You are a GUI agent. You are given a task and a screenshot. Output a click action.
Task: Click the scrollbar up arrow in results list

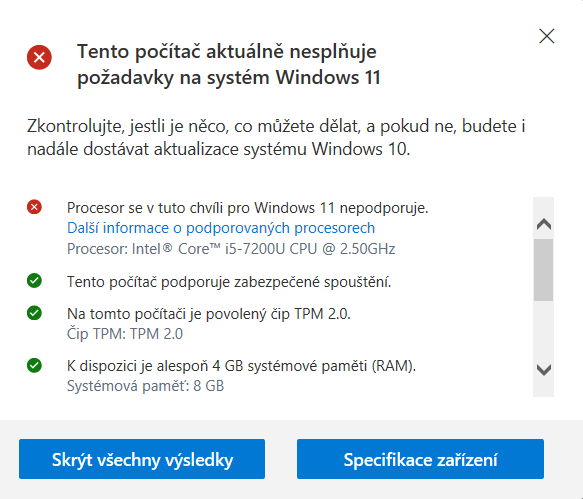544,223
